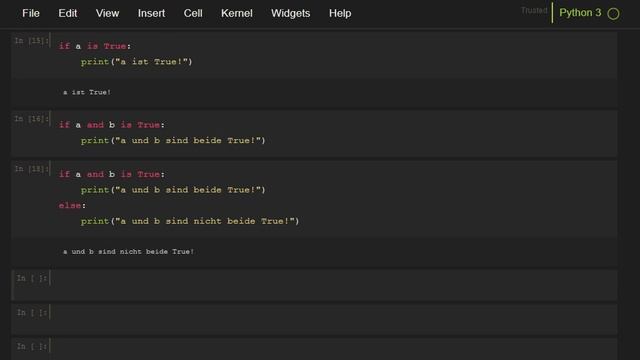Click into the second empty code cell
This screenshot has width=640, height=360.
333,319
